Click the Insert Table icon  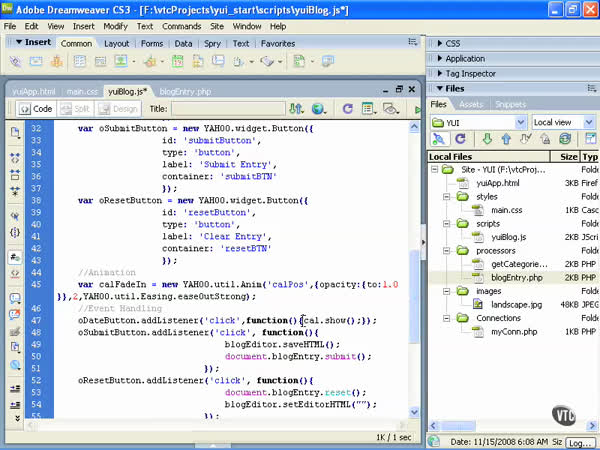coord(81,62)
